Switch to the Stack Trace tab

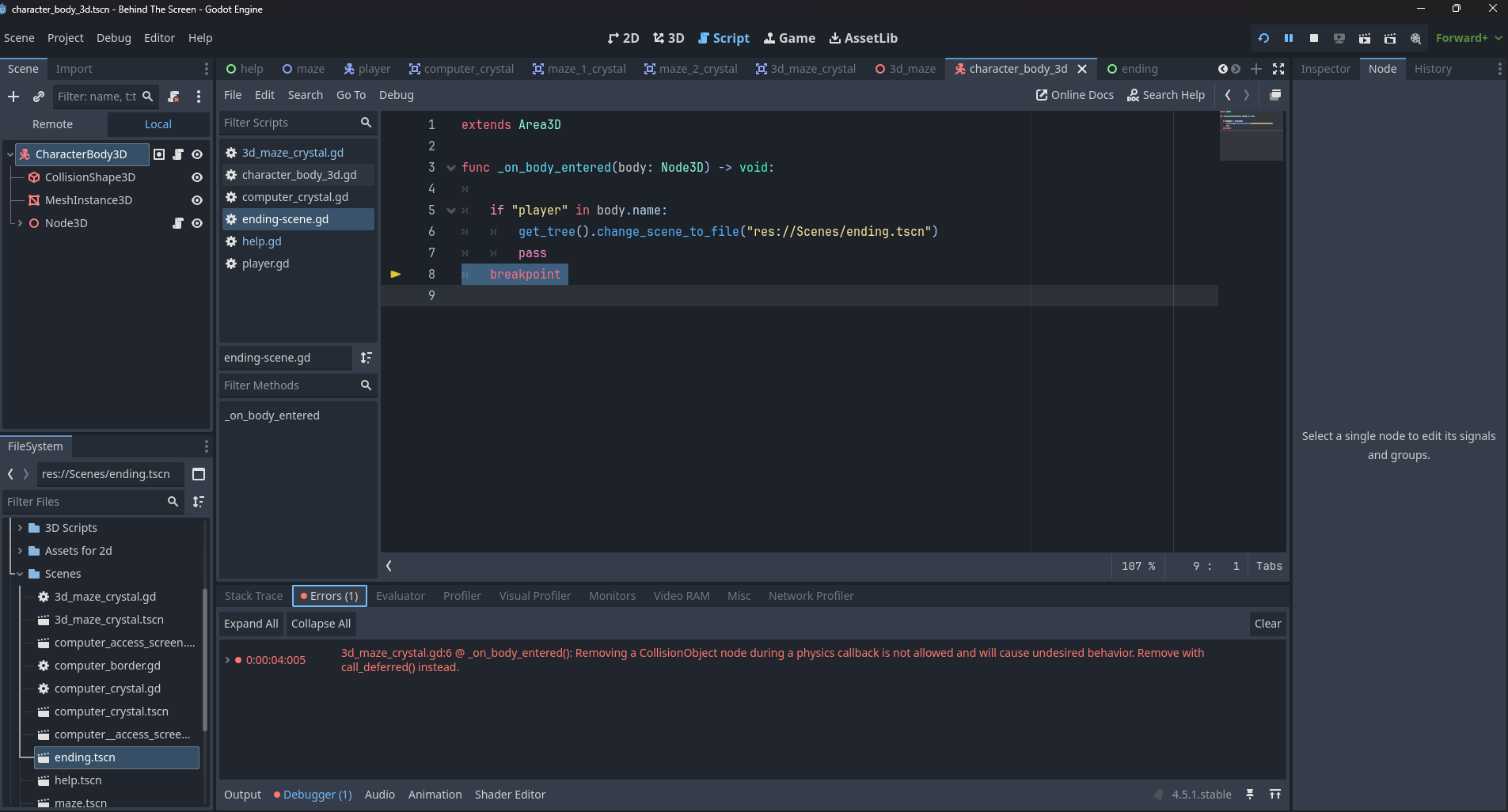253,596
